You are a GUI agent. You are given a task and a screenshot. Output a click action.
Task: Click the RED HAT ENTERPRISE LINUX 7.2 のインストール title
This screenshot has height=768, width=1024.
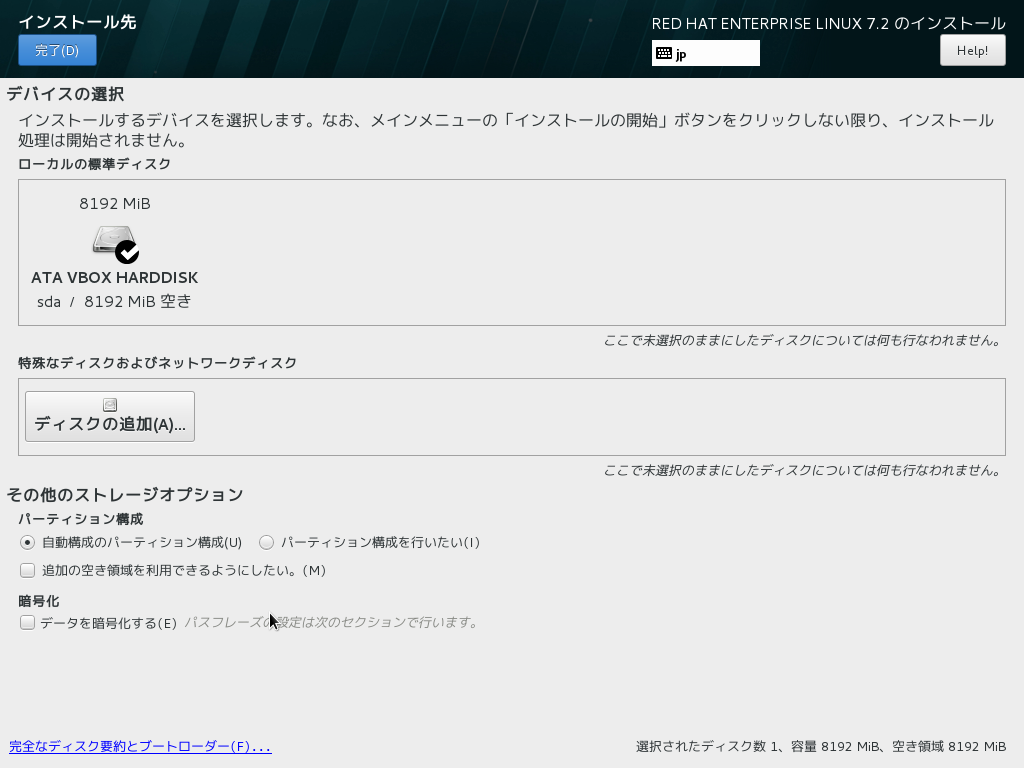(x=829, y=24)
